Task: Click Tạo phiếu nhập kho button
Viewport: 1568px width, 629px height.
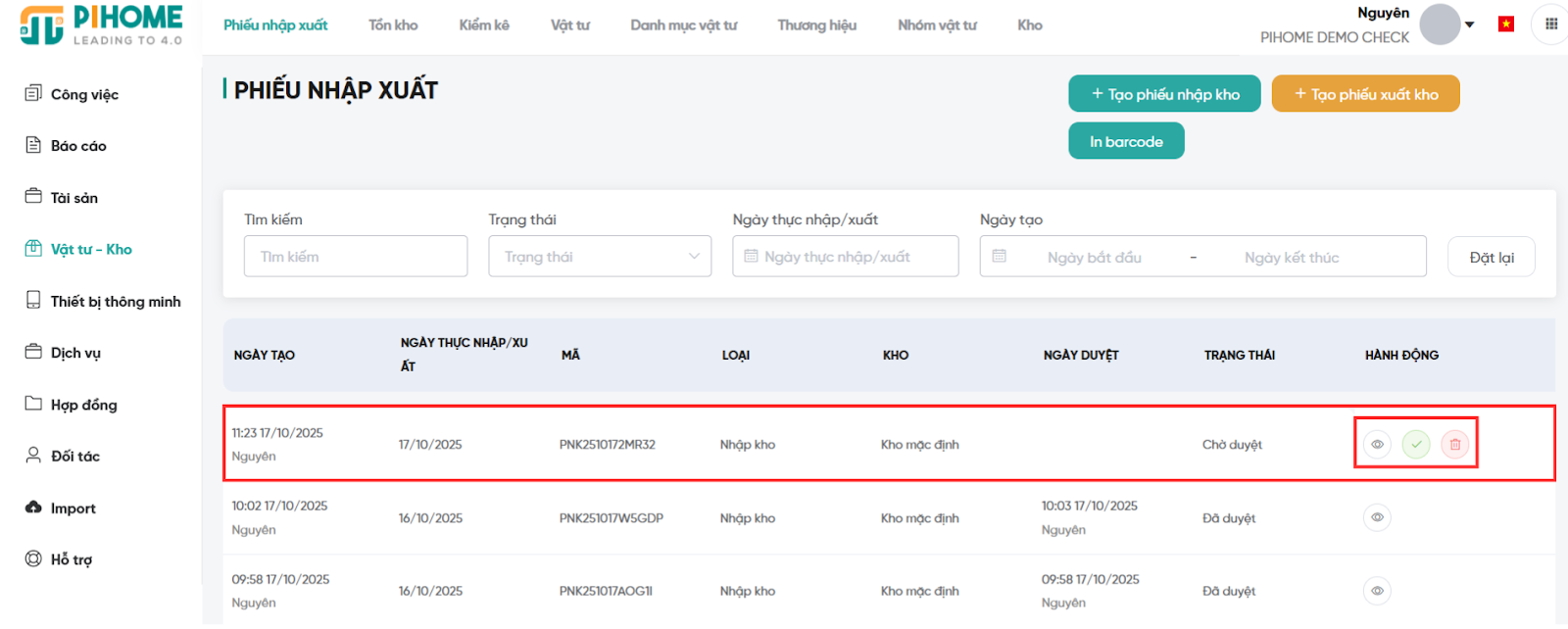Action: pyautogui.click(x=1164, y=94)
